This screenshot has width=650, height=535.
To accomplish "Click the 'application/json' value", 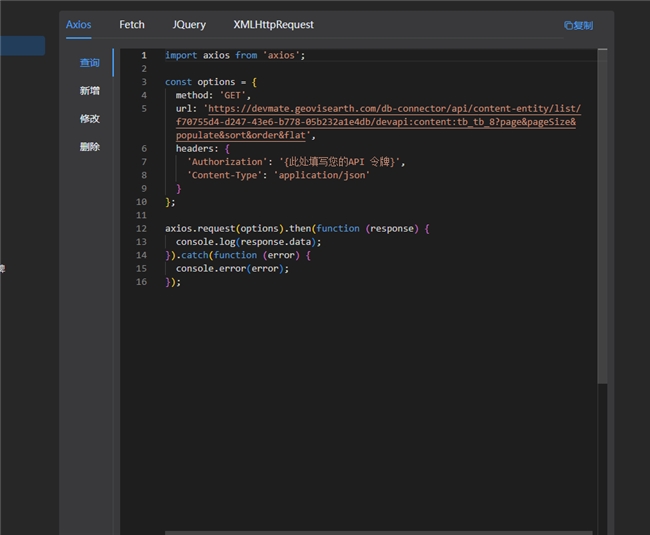I will coord(321,175).
